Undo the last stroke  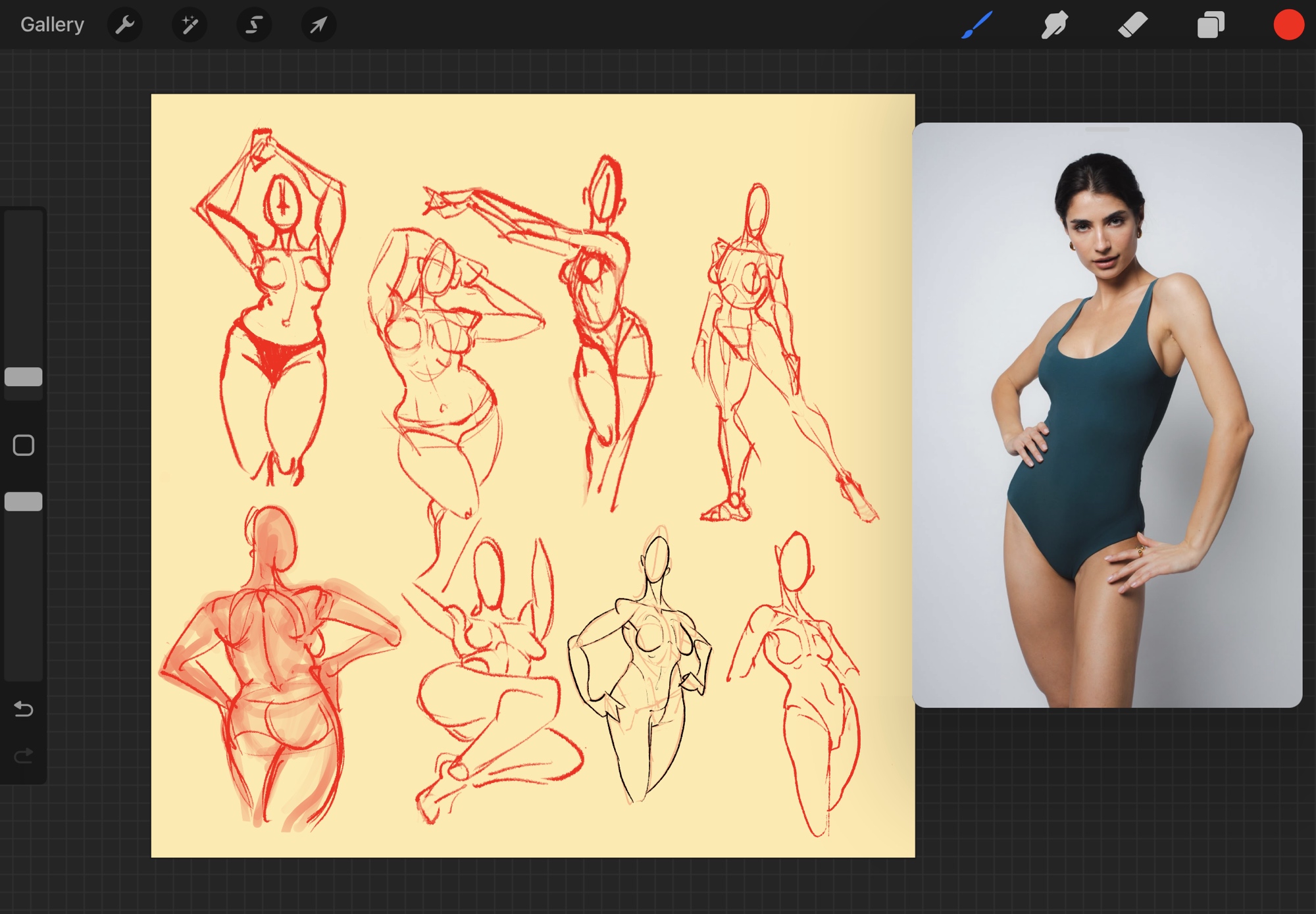pyautogui.click(x=24, y=709)
